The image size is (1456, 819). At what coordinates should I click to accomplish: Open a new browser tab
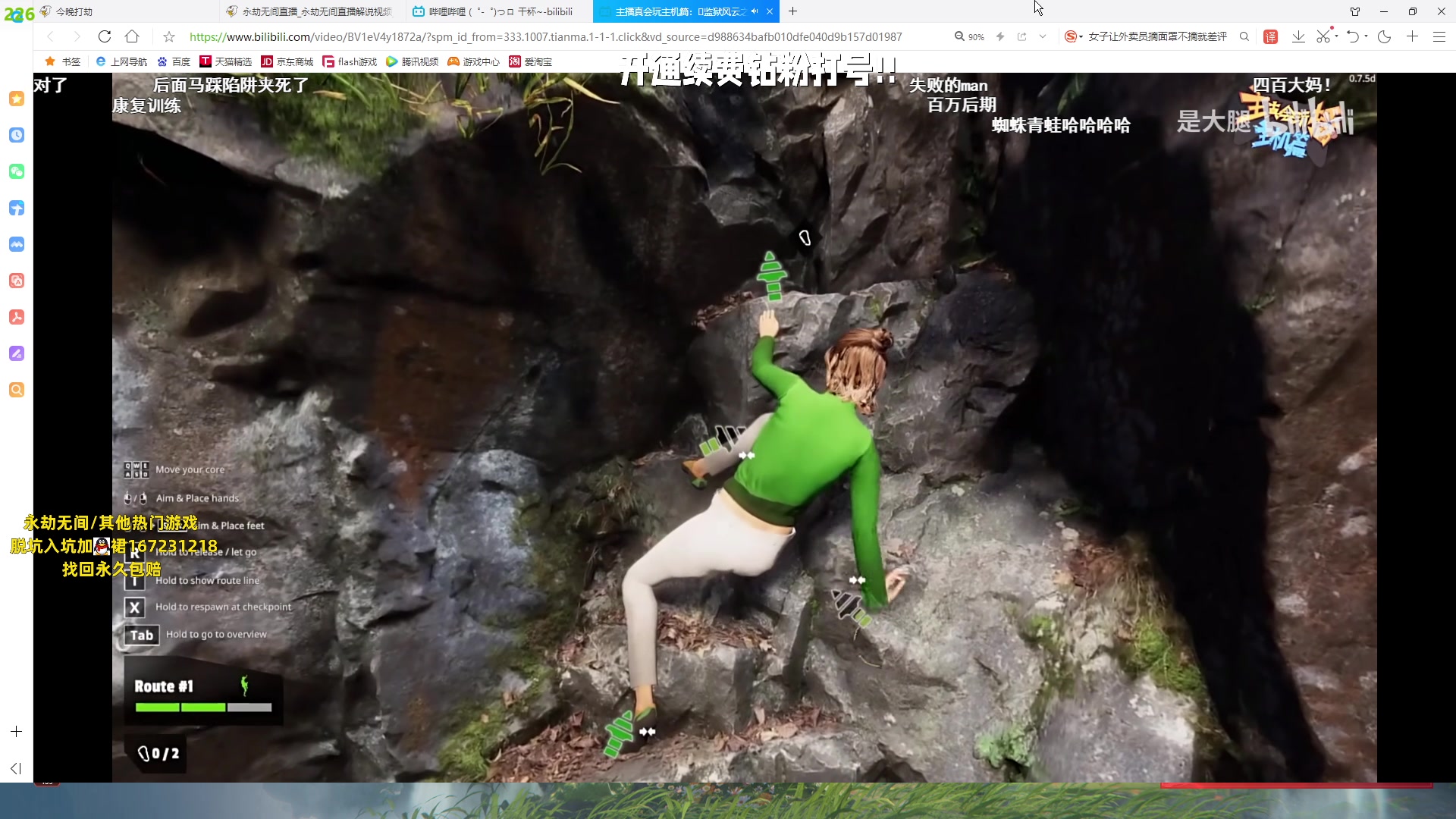(x=792, y=11)
